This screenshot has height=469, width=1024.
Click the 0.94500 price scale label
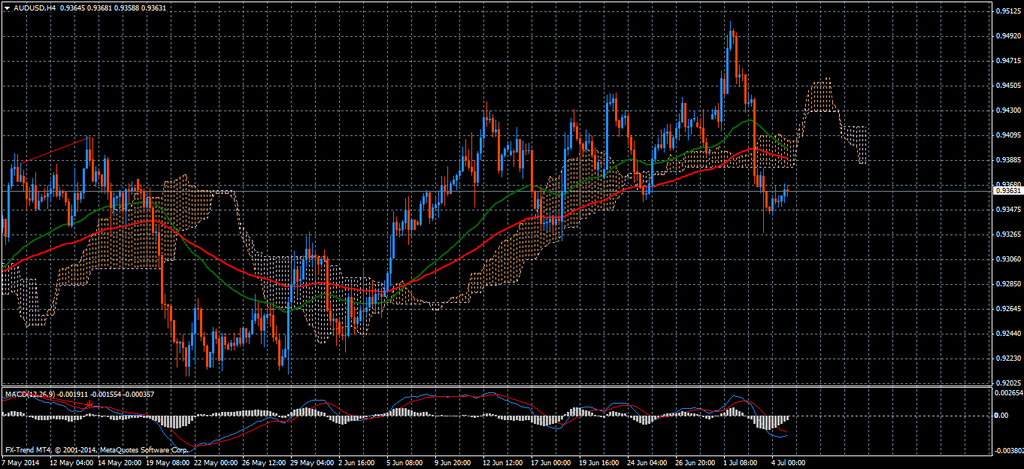[x=1007, y=87]
